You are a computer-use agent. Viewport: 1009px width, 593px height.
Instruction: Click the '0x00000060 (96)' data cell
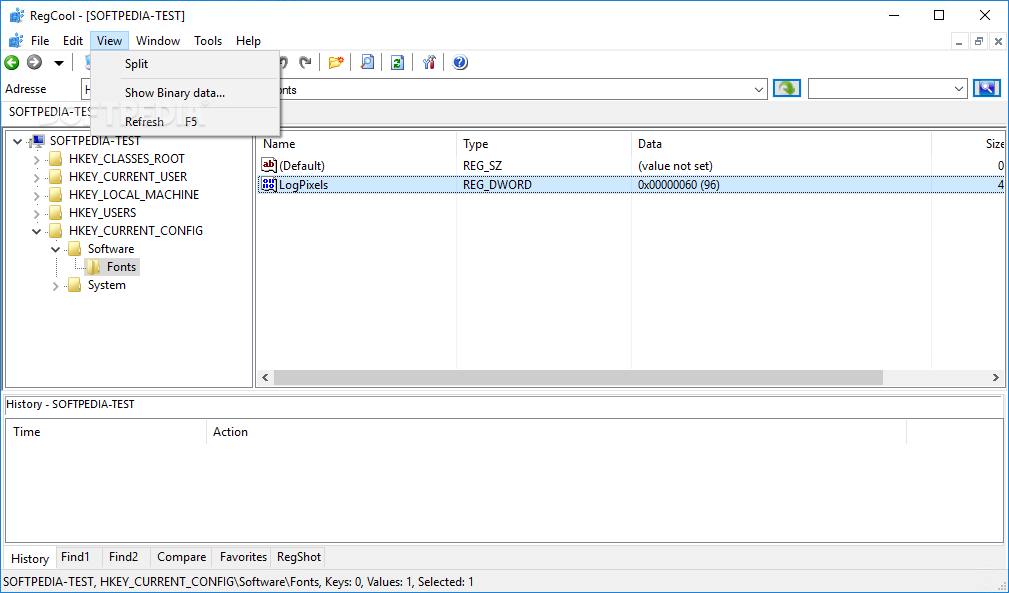(x=679, y=185)
